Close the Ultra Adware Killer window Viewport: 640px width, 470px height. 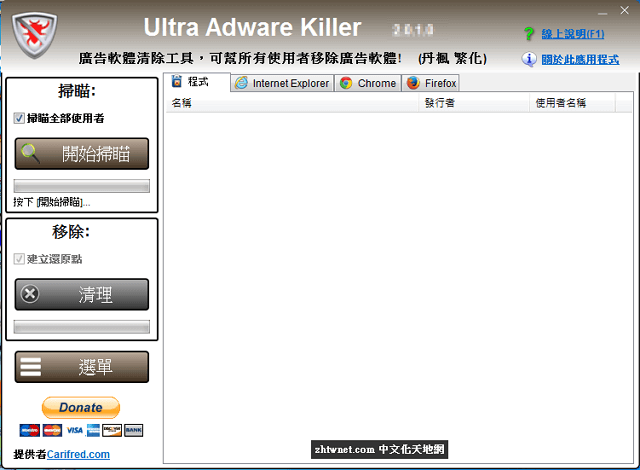624,10
